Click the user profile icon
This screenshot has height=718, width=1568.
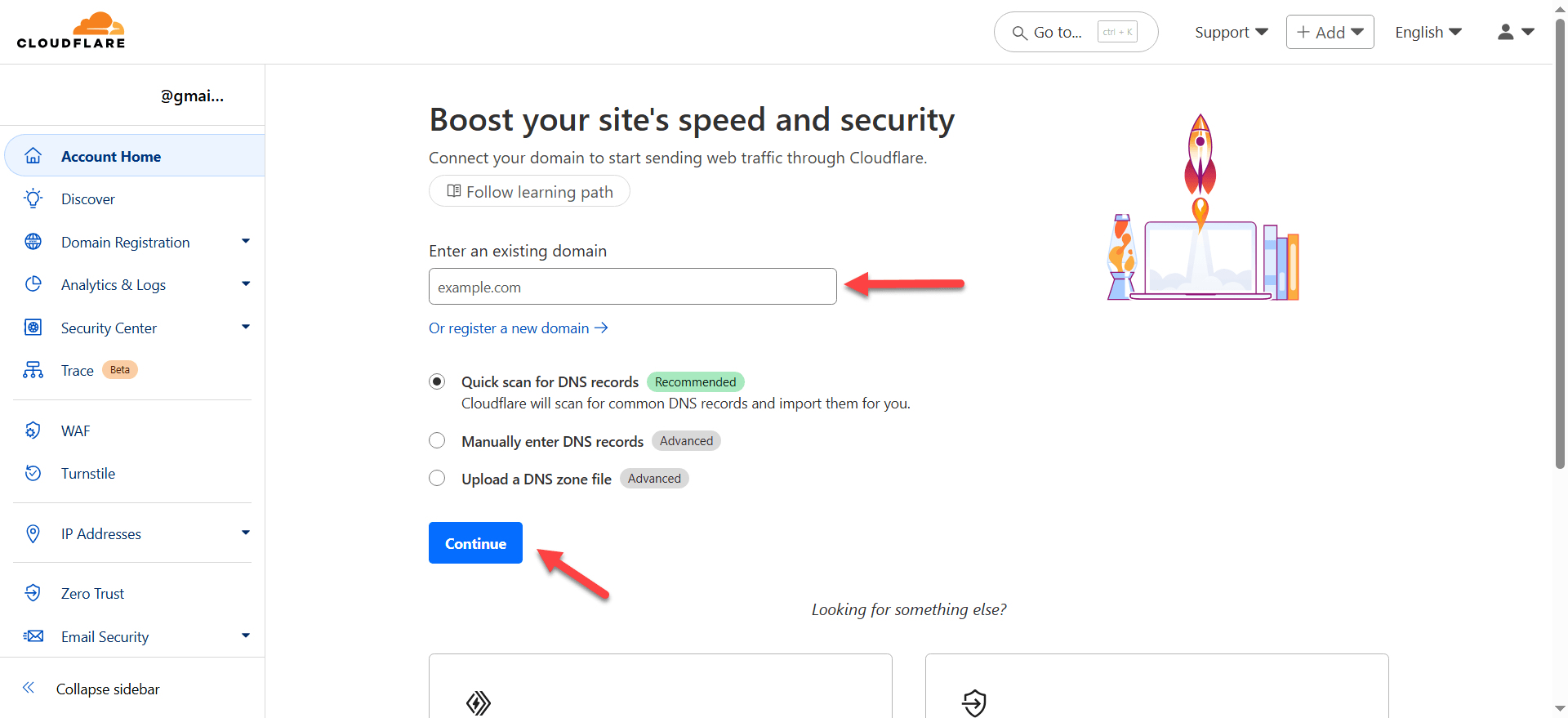pos(1505,32)
